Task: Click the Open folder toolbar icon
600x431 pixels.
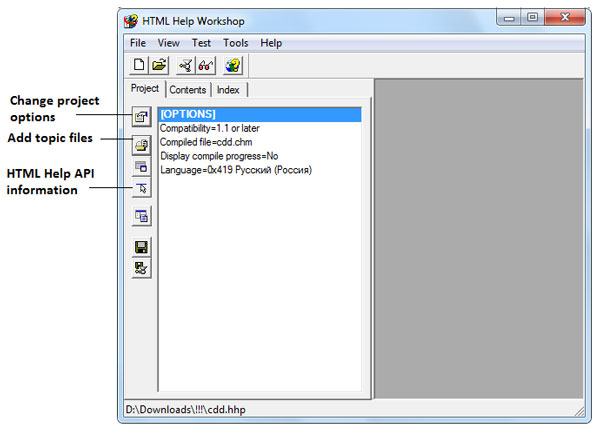Action: pos(159,66)
